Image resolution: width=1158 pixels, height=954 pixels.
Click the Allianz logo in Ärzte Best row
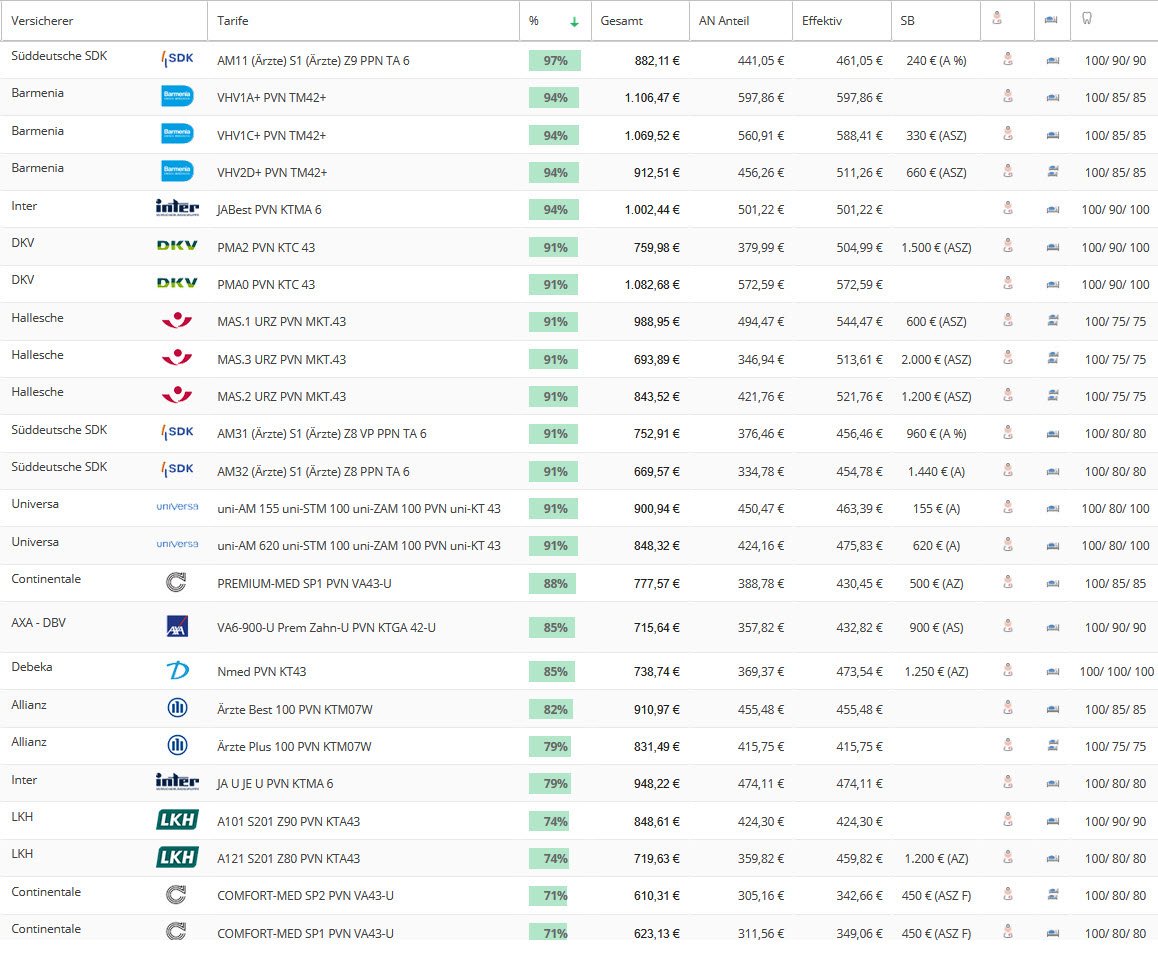pos(177,709)
